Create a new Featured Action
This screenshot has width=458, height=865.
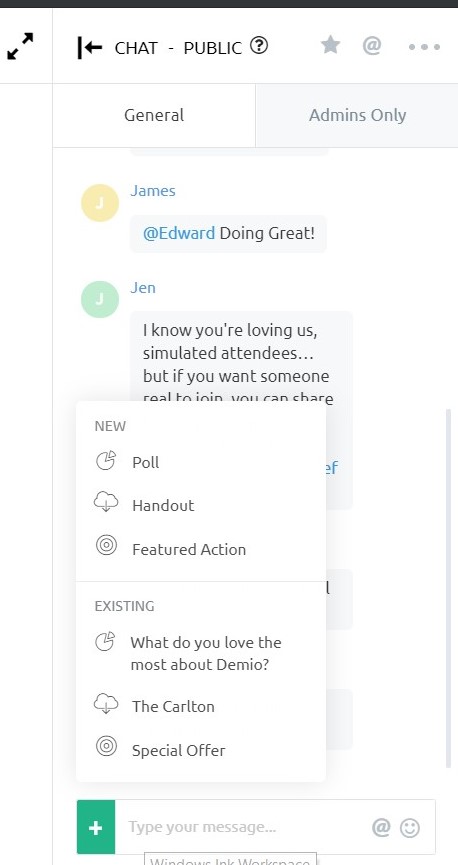[x=201, y=549]
